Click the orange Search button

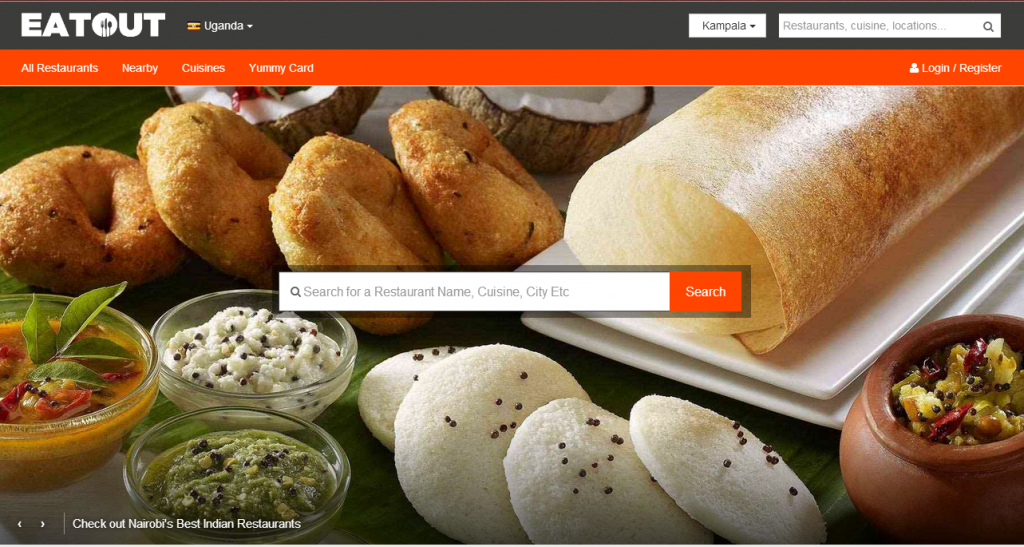click(705, 292)
